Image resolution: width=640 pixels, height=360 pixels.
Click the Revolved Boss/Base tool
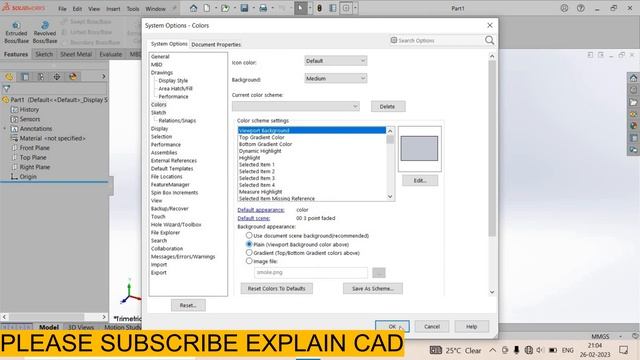click(45, 33)
